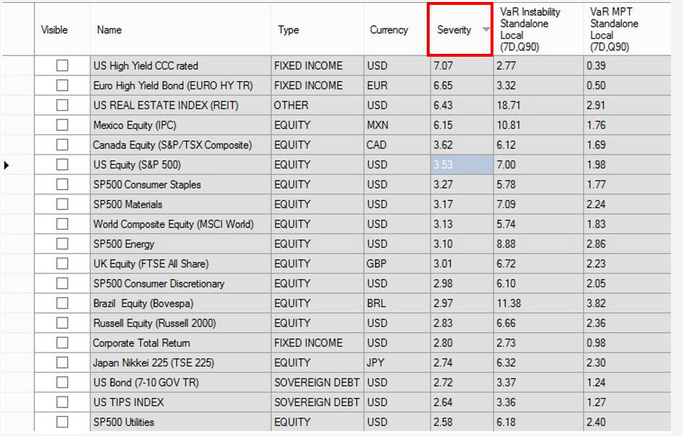Viewport: 683px width, 436px height.
Task: Enable Visible checkbox for Mexico Equity (IPC)
Action: [x=62, y=125]
